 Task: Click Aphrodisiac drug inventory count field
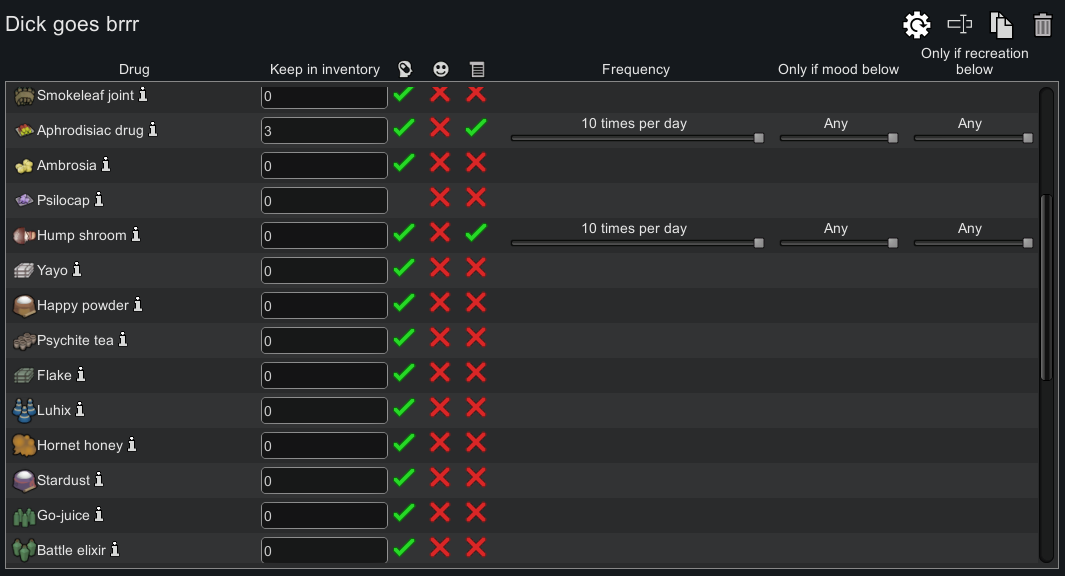(x=324, y=130)
